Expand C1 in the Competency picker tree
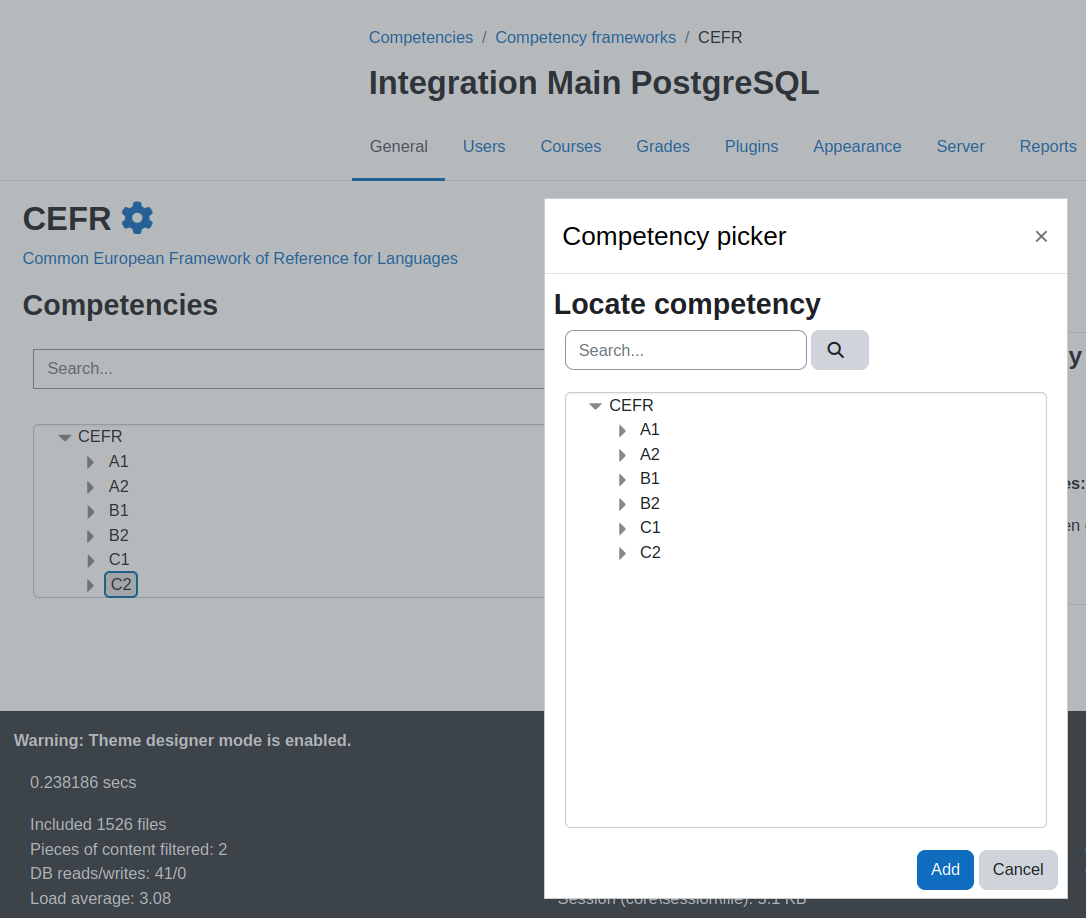 click(x=622, y=529)
